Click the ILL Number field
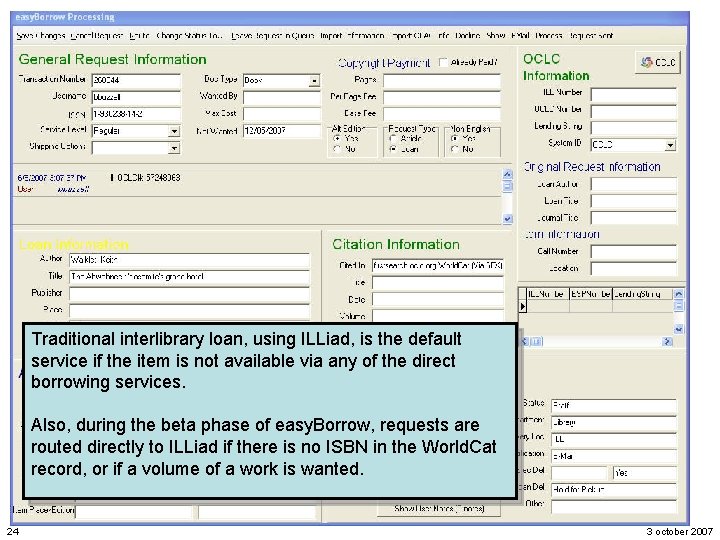Viewport: 720px width, 540px height. (634, 95)
